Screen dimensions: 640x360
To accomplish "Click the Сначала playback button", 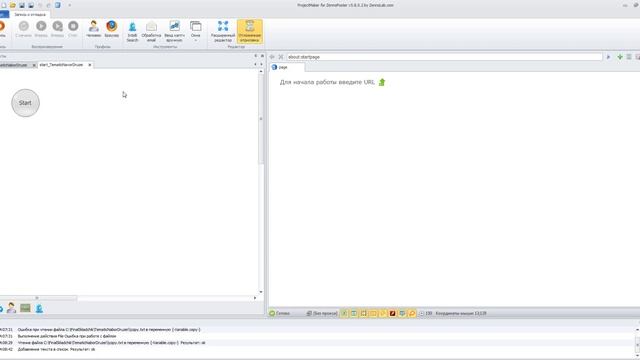I will coord(23,29).
